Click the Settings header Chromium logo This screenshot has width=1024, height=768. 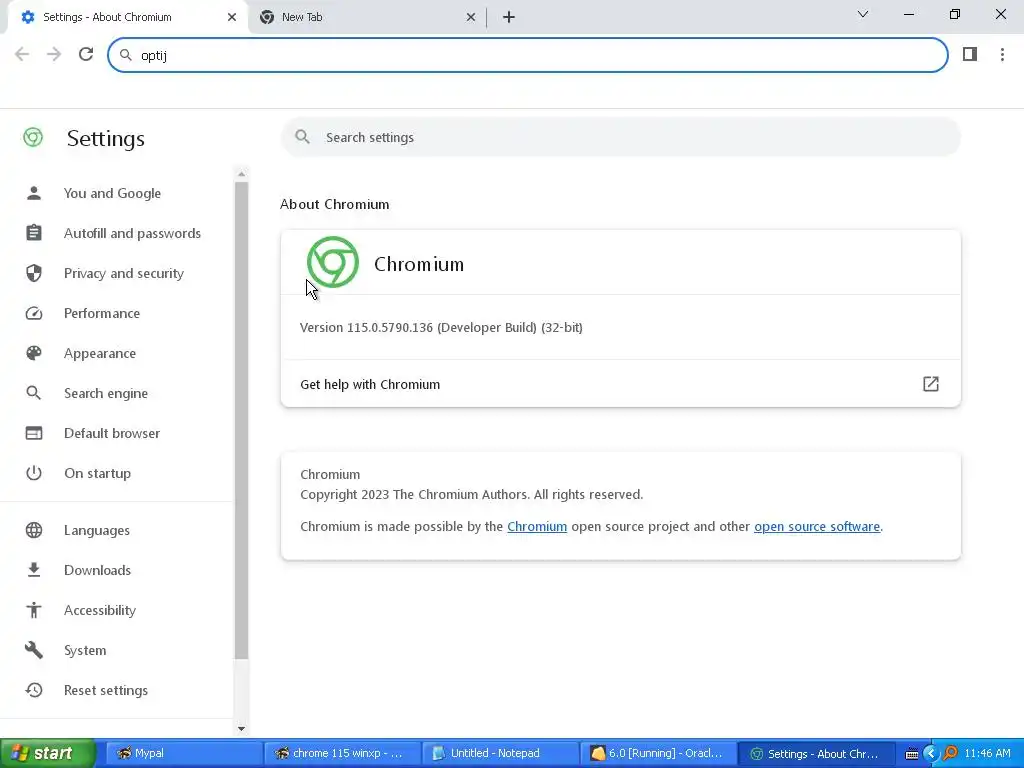pos(33,137)
